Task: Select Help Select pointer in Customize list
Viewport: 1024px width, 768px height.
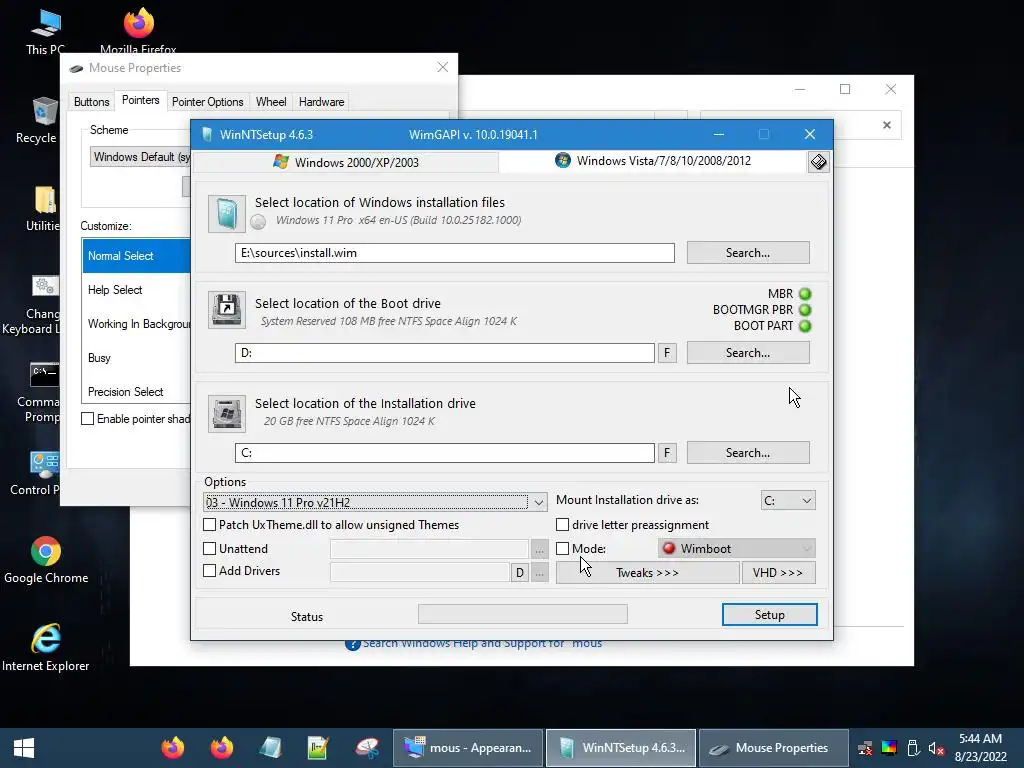Action: [x=136, y=290]
